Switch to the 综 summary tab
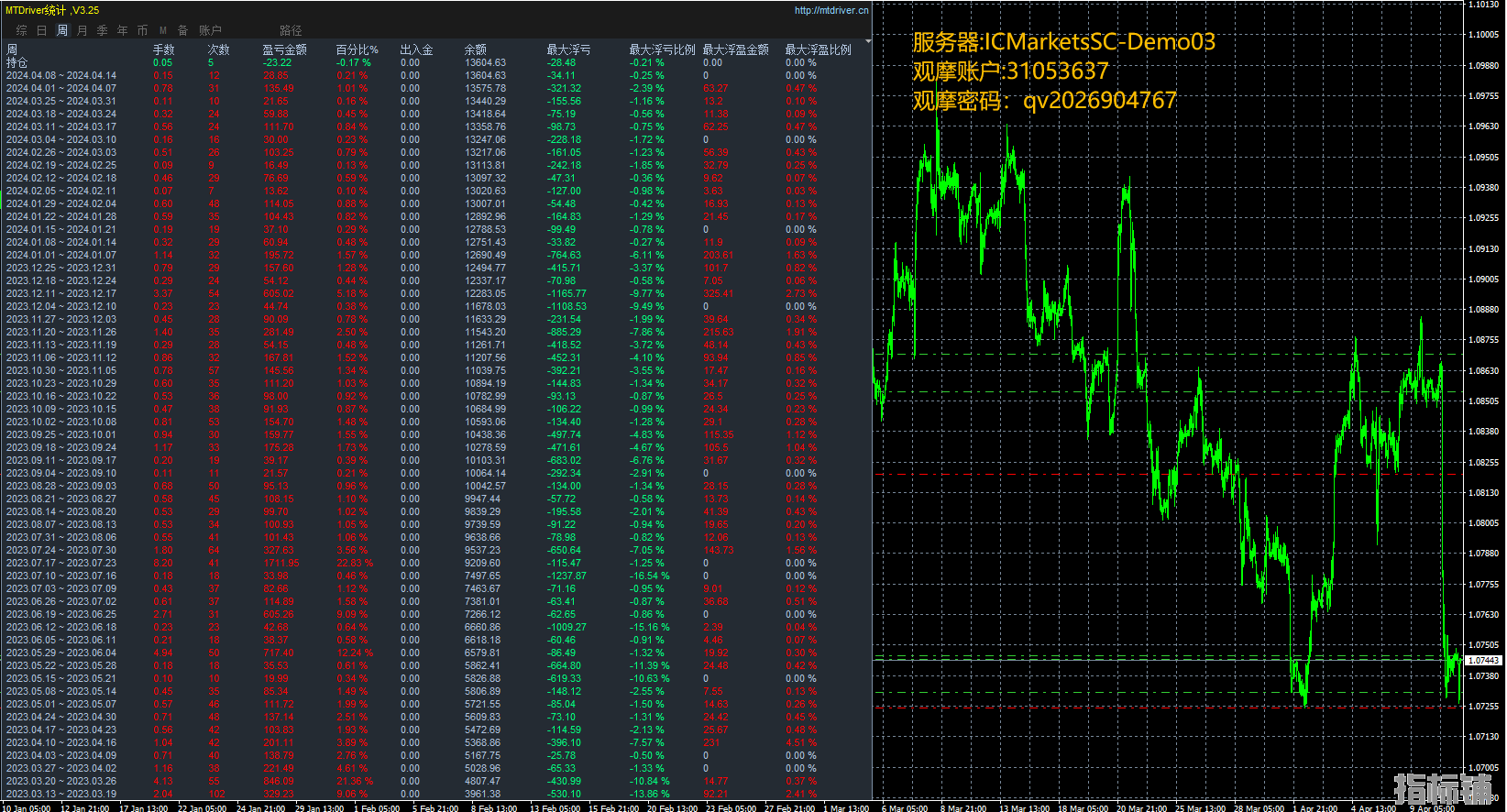Screen dimensions: 1507x812 point(21,30)
